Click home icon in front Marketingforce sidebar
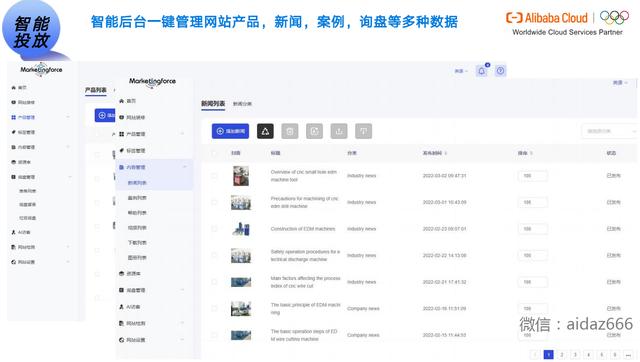The image size is (640, 362). pyautogui.click(x=121, y=101)
